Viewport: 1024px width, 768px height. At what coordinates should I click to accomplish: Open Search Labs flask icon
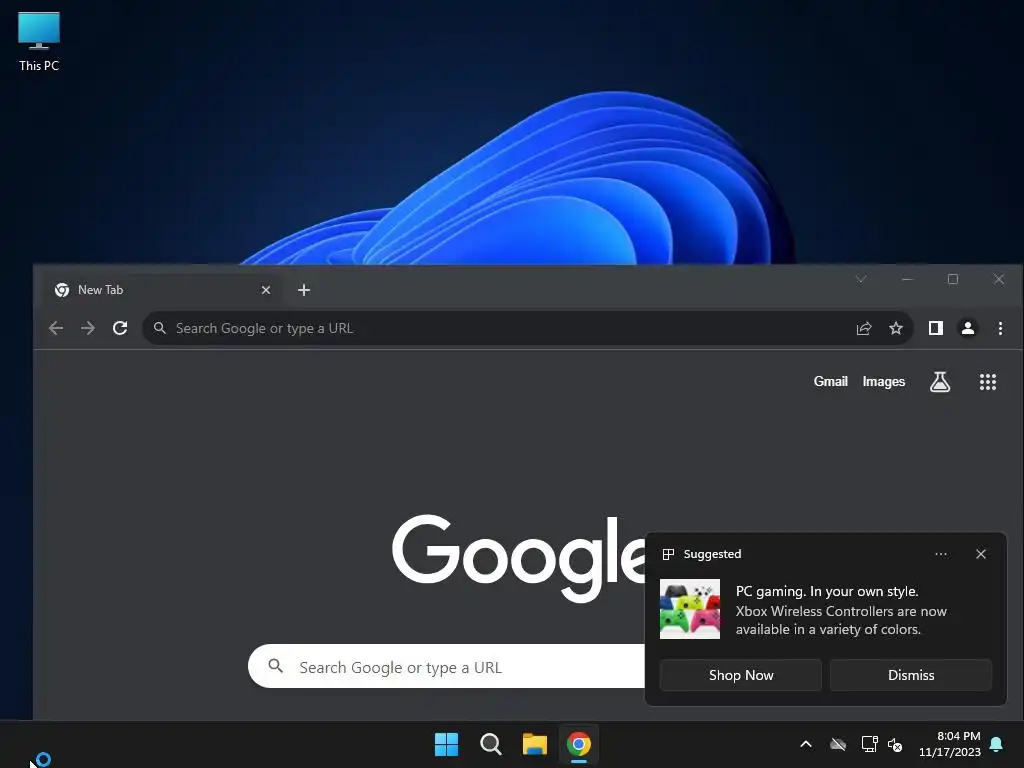tap(940, 381)
